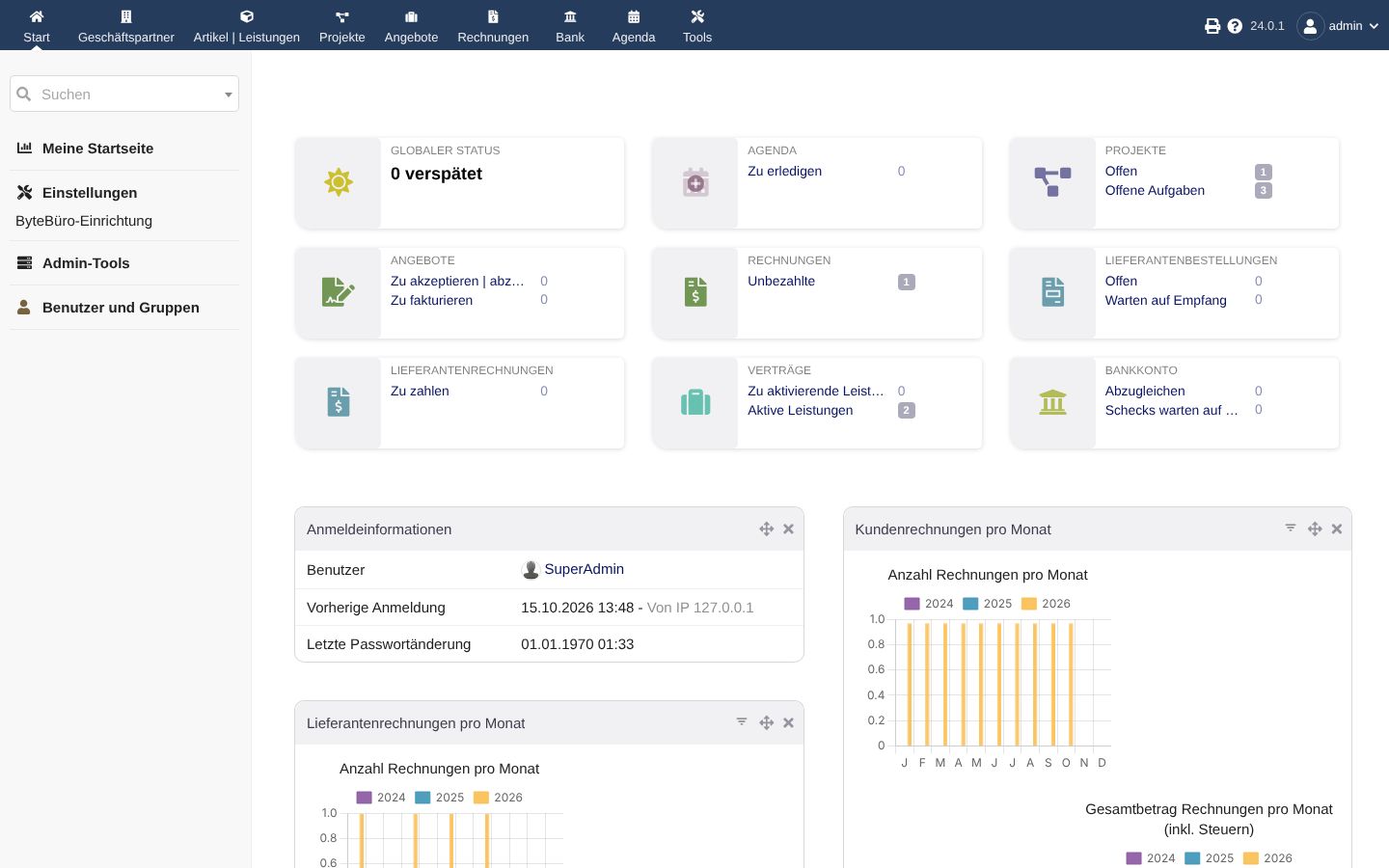The width and height of the screenshot is (1389, 868).
Task: Open Unbezahlte invoices link
Action: tap(781, 282)
